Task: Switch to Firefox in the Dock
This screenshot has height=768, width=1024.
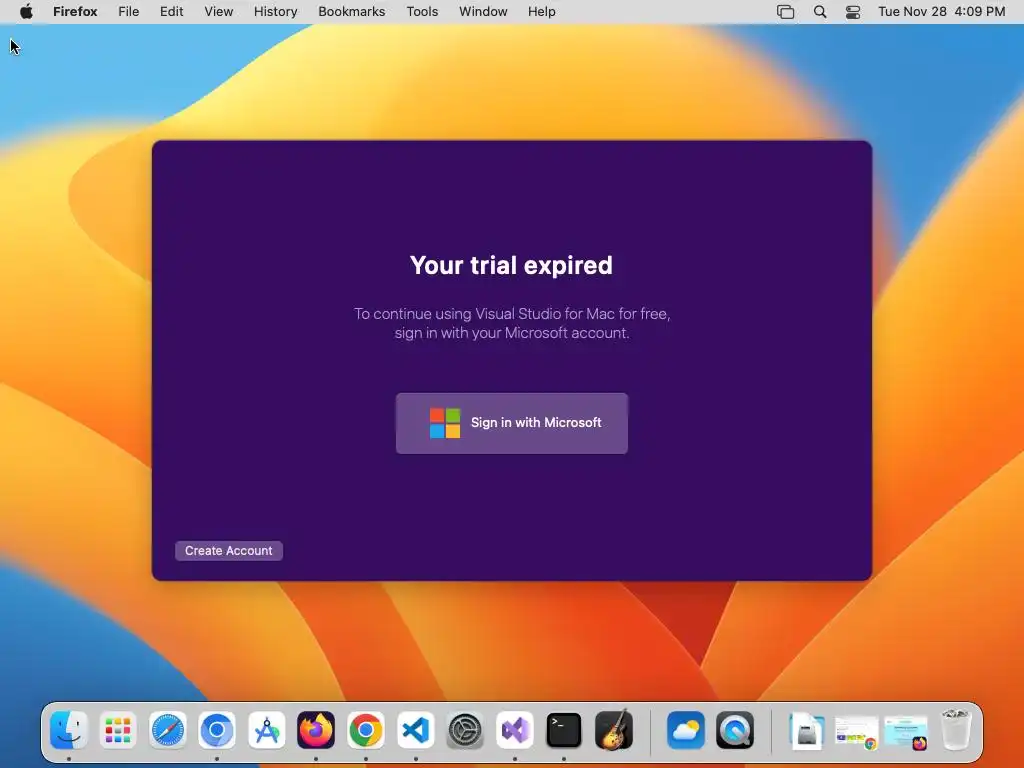Action: click(x=316, y=729)
